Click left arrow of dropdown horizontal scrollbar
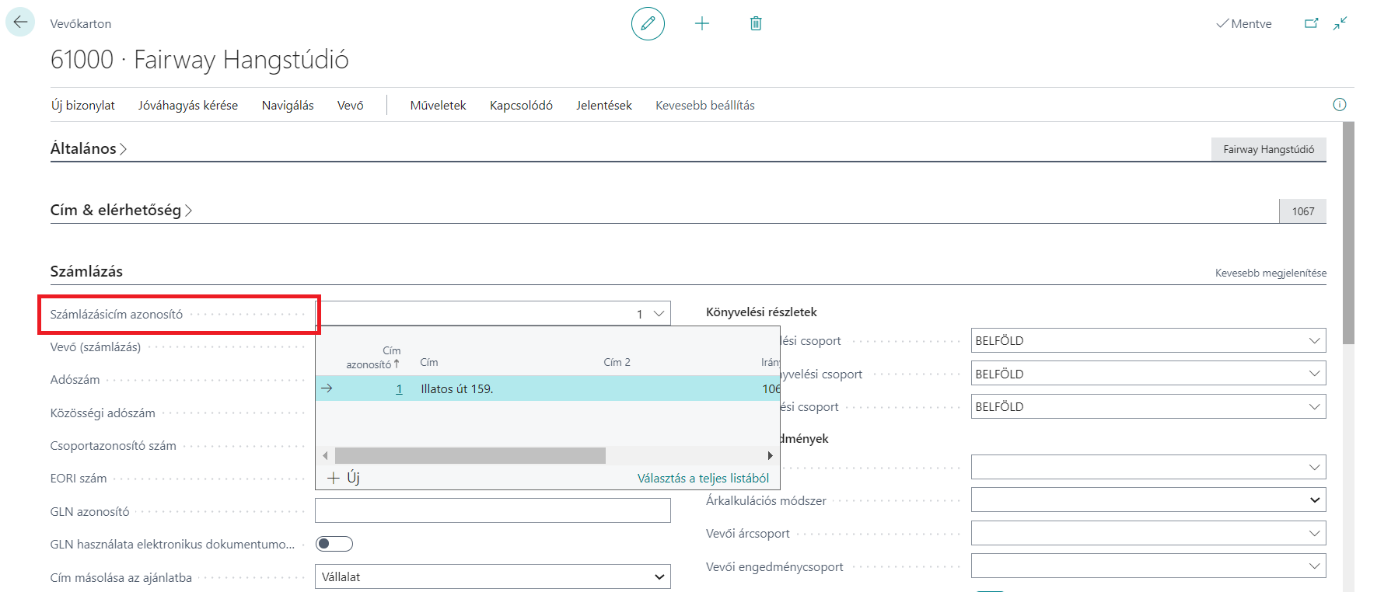 [x=323, y=455]
